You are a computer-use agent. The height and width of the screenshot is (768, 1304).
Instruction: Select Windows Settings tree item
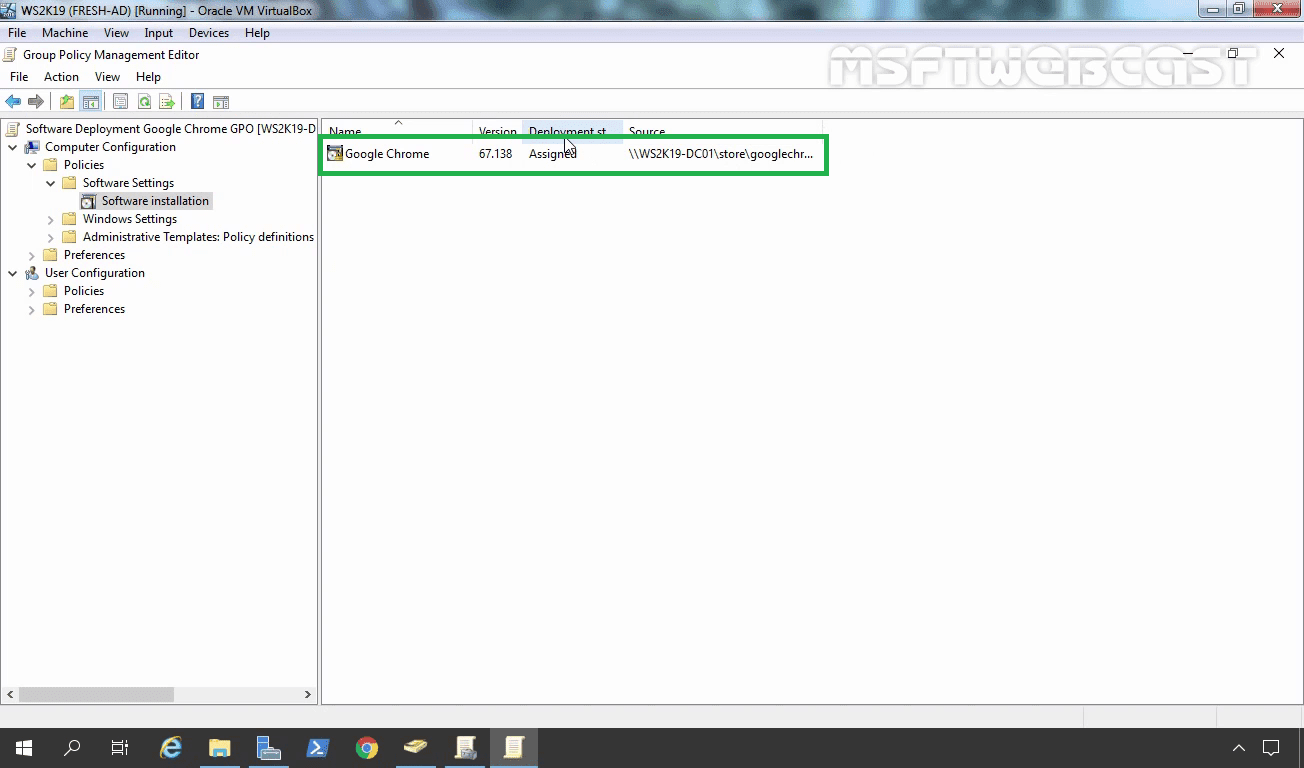click(130, 219)
